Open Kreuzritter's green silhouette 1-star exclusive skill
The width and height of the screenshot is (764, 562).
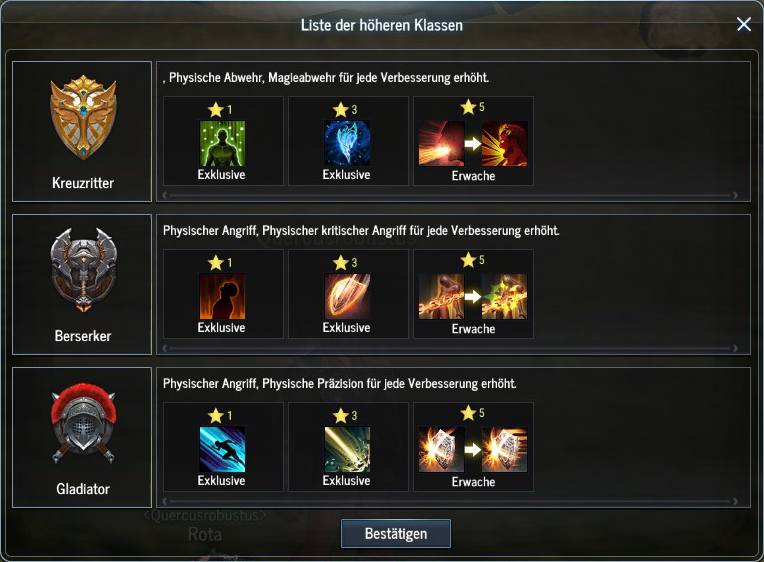pyautogui.click(x=222, y=144)
